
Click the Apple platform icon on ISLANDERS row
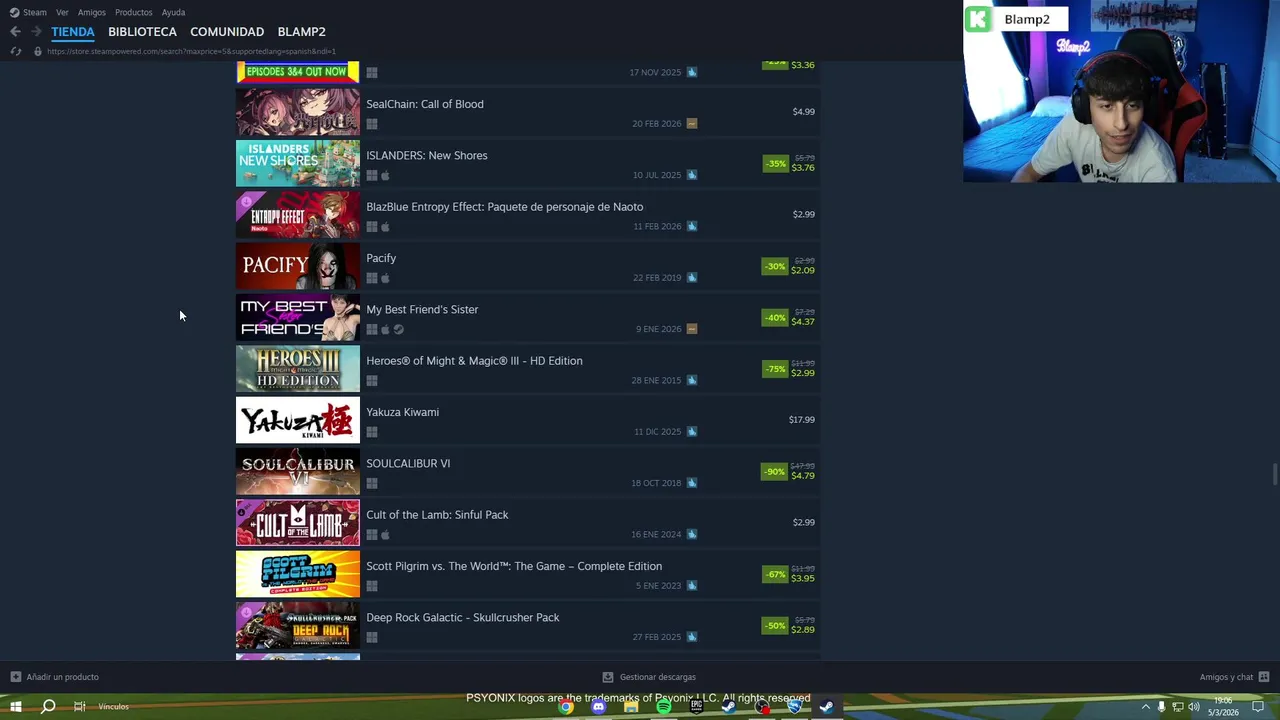tap(386, 175)
